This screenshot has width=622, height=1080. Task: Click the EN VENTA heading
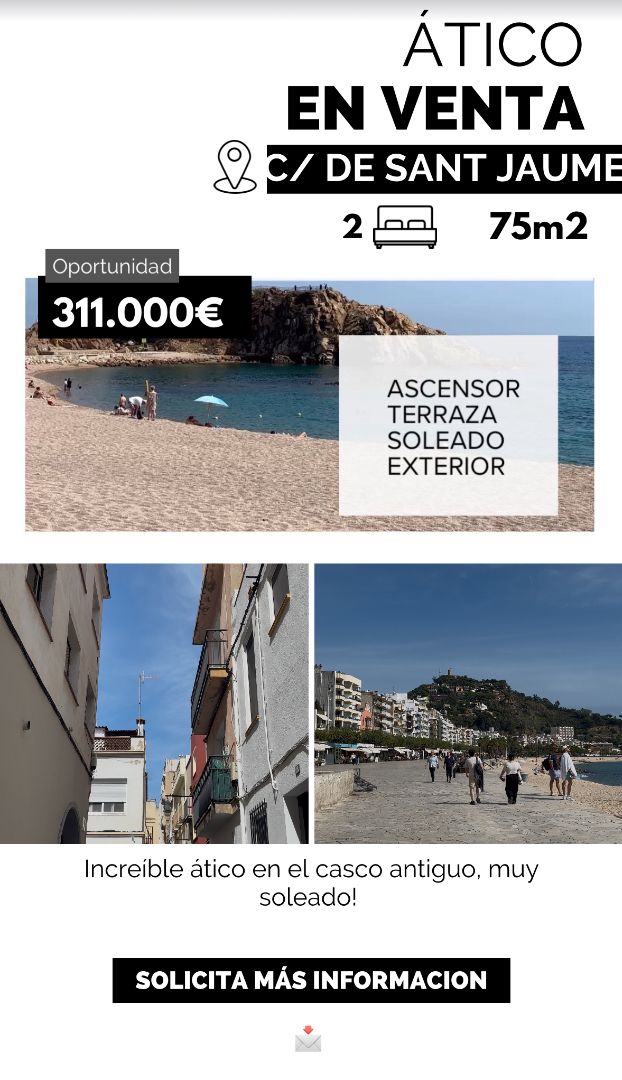(x=435, y=108)
